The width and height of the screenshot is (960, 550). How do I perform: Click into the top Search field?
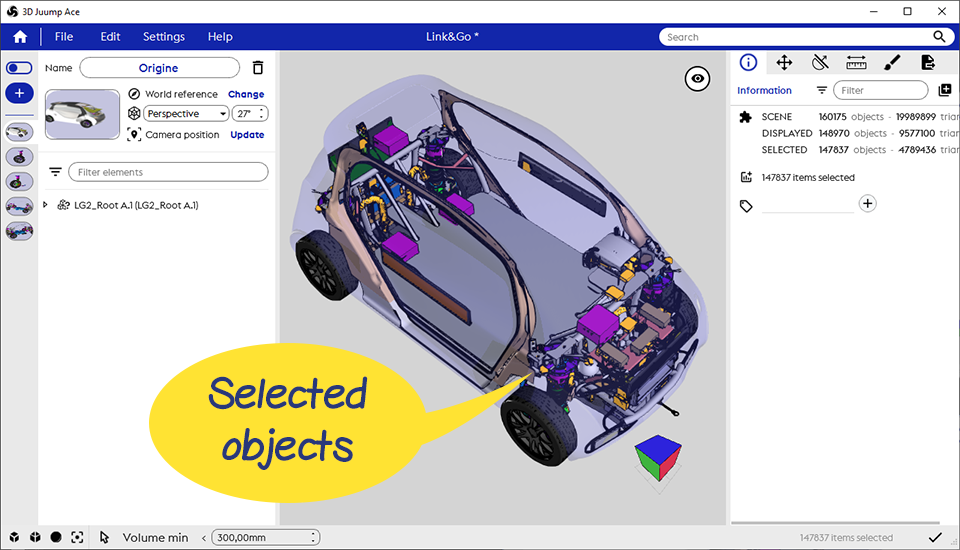click(796, 37)
